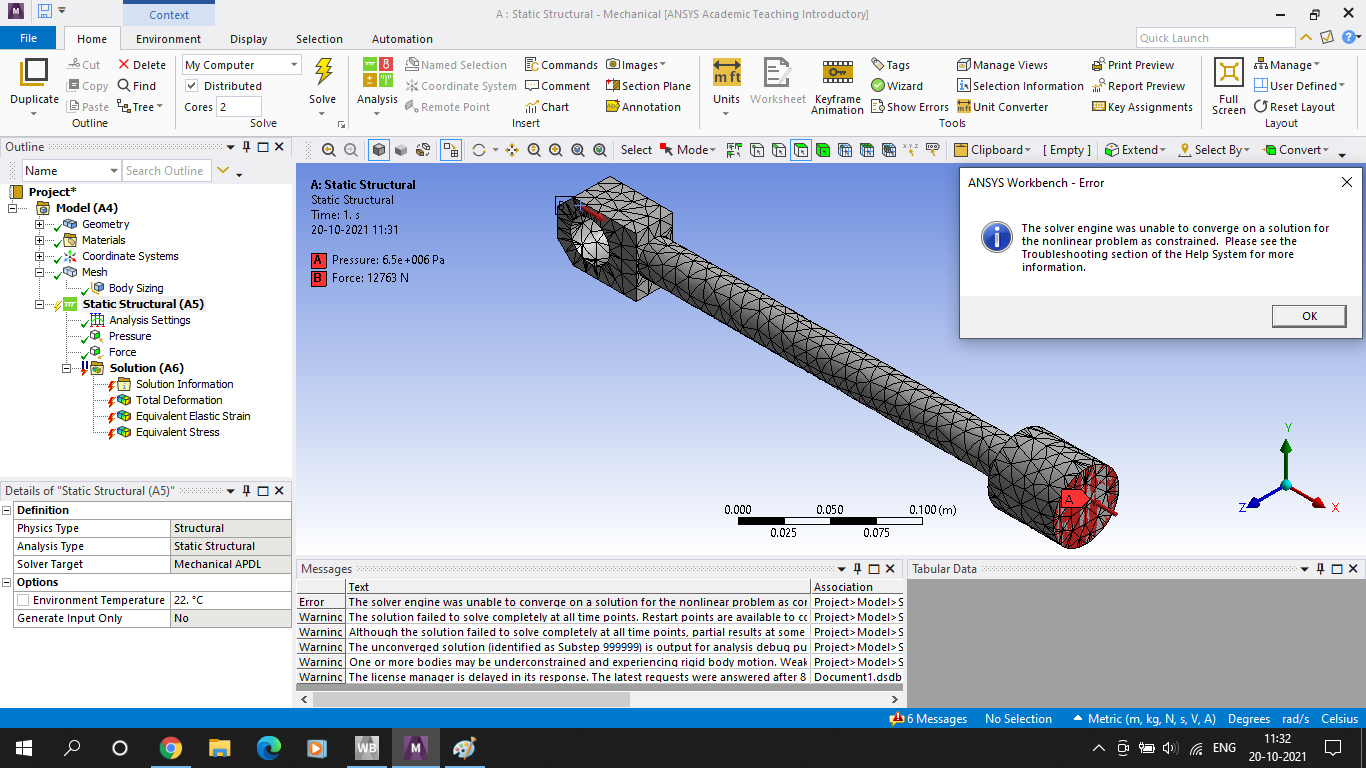Open the Clipboard dropdown
Image resolution: width=1366 pixels, height=768 pixels.
coord(994,150)
